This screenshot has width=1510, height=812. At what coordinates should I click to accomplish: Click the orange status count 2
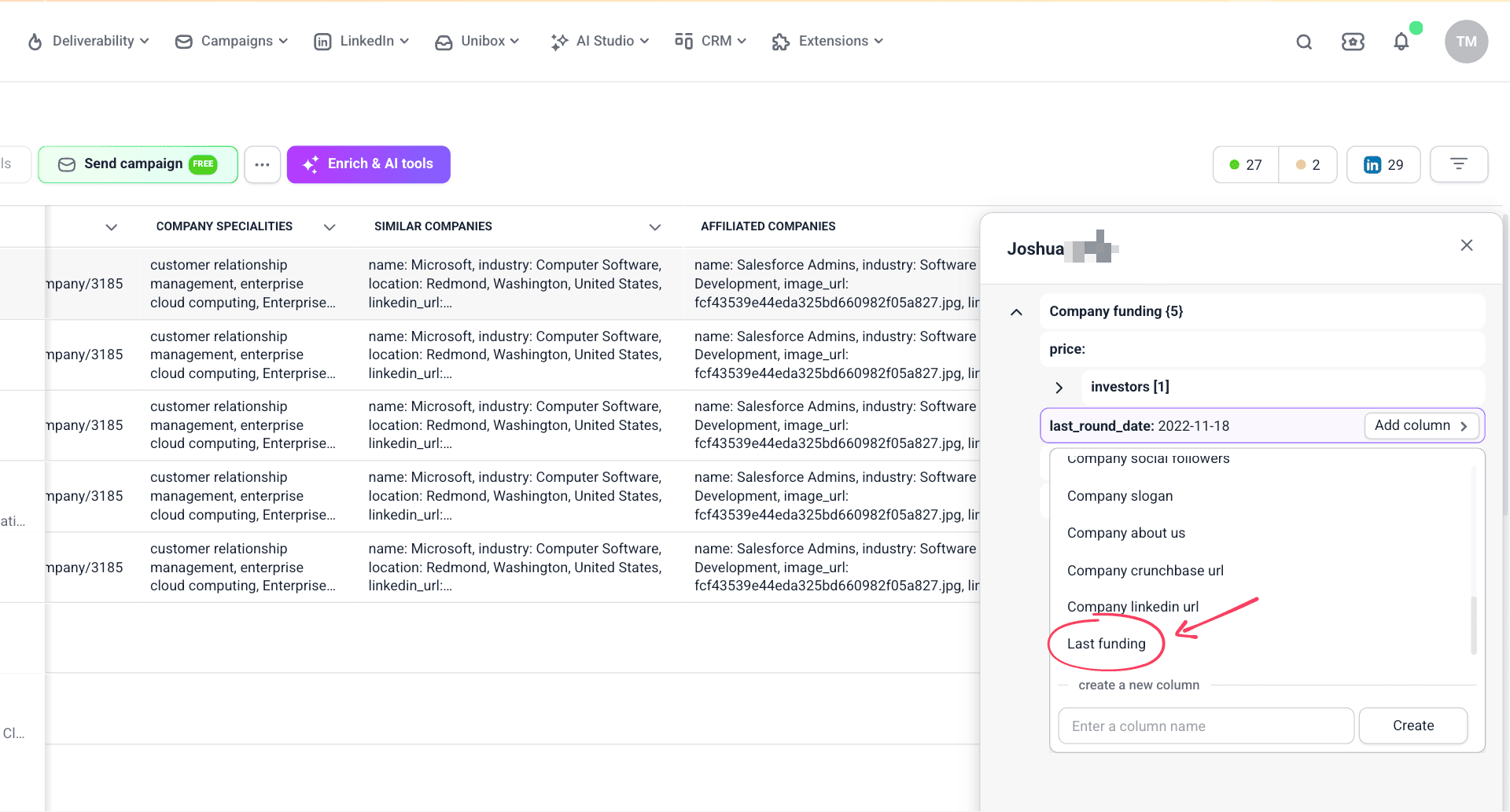pyautogui.click(x=1308, y=165)
